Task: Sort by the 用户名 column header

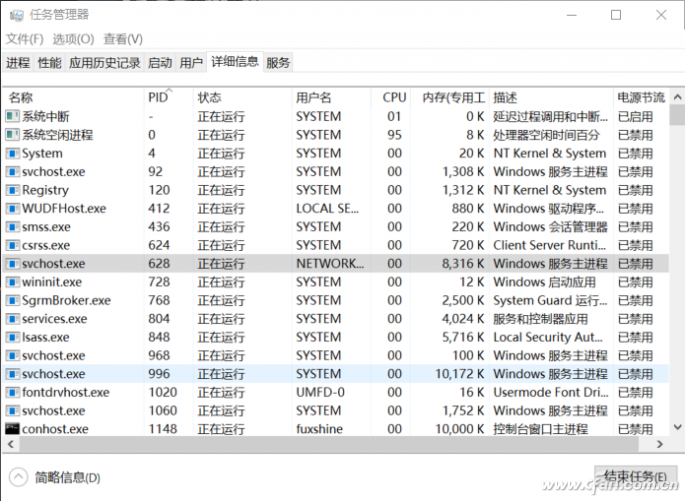Action: [x=331, y=97]
